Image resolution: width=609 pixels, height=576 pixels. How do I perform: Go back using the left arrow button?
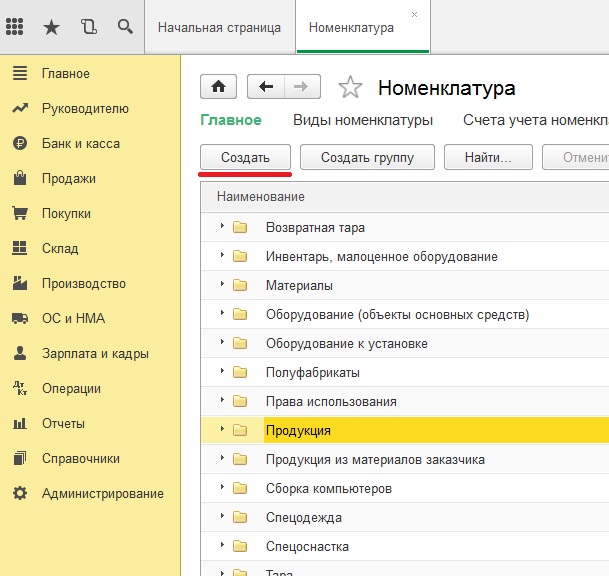(x=266, y=87)
